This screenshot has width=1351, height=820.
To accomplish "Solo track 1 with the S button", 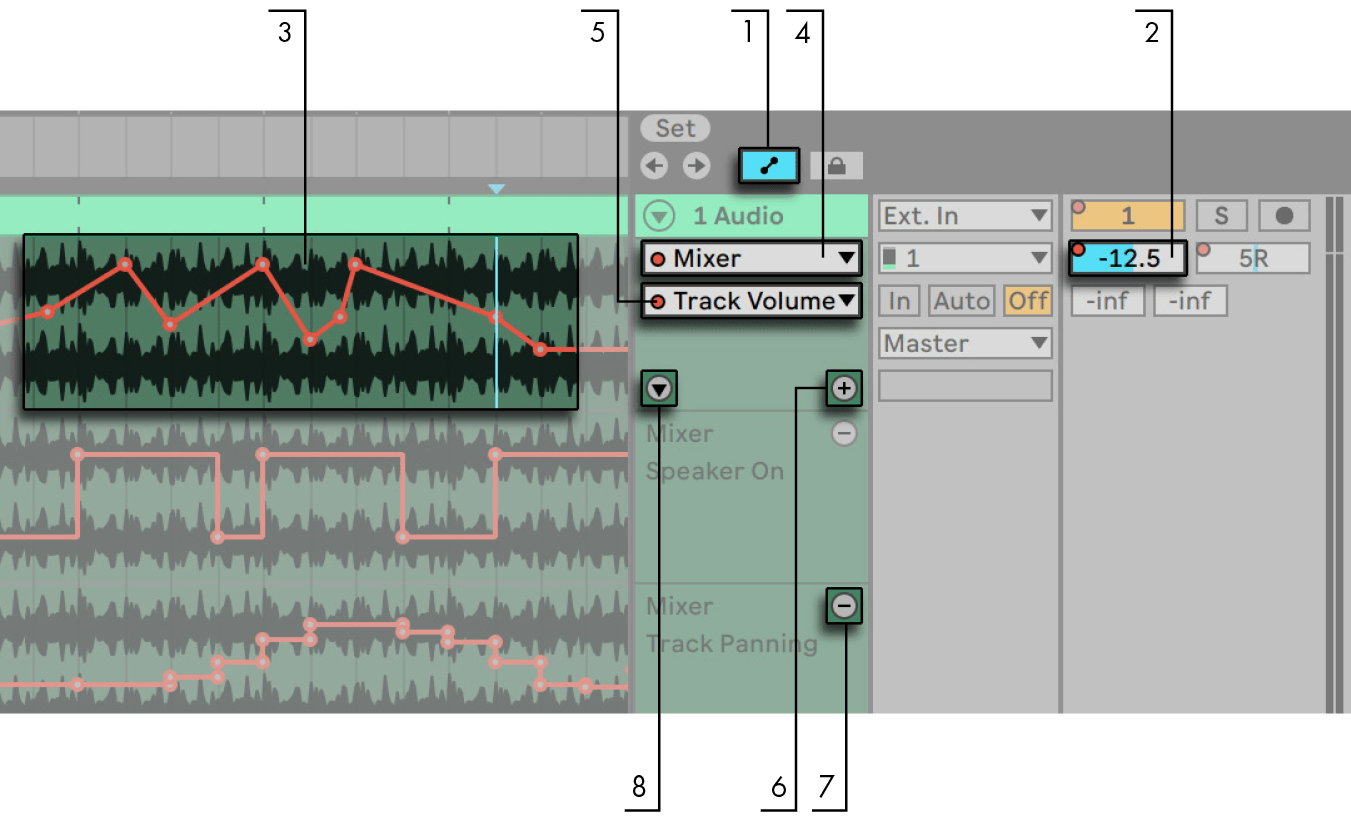I will (1221, 215).
